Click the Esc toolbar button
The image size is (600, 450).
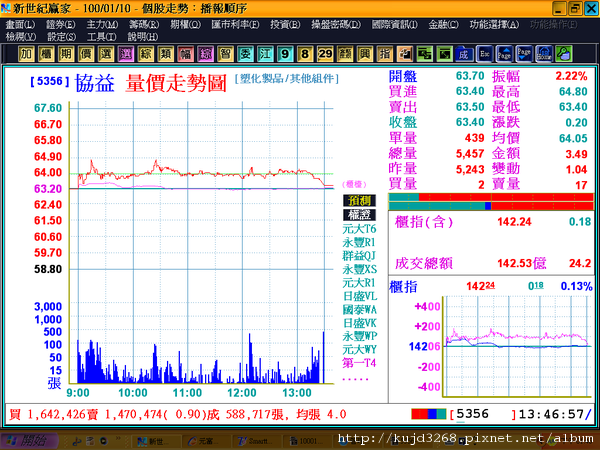[484, 54]
